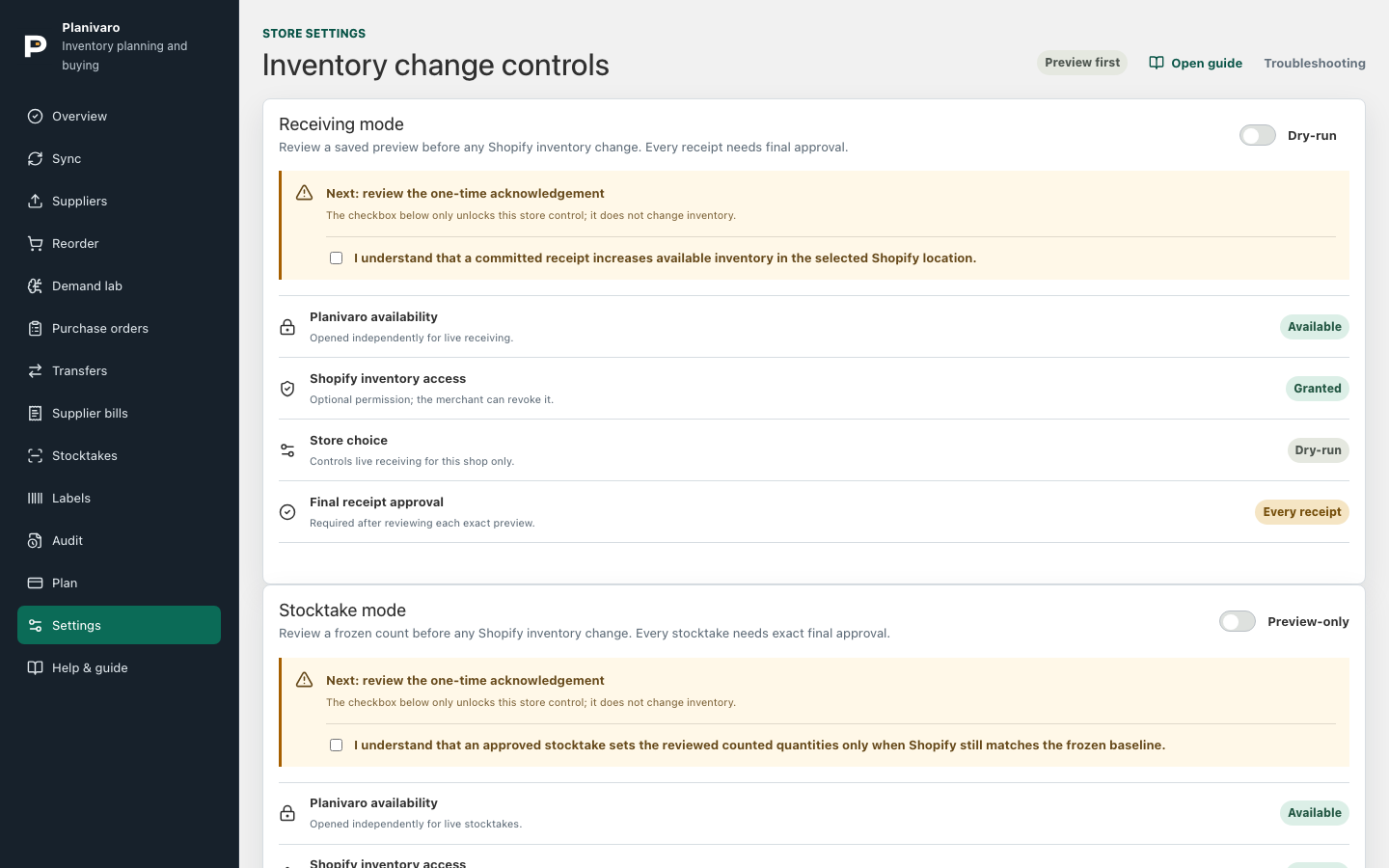This screenshot has width=1389, height=868.
Task: Open the Troubleshooting link
Action: click(1315, 64)
